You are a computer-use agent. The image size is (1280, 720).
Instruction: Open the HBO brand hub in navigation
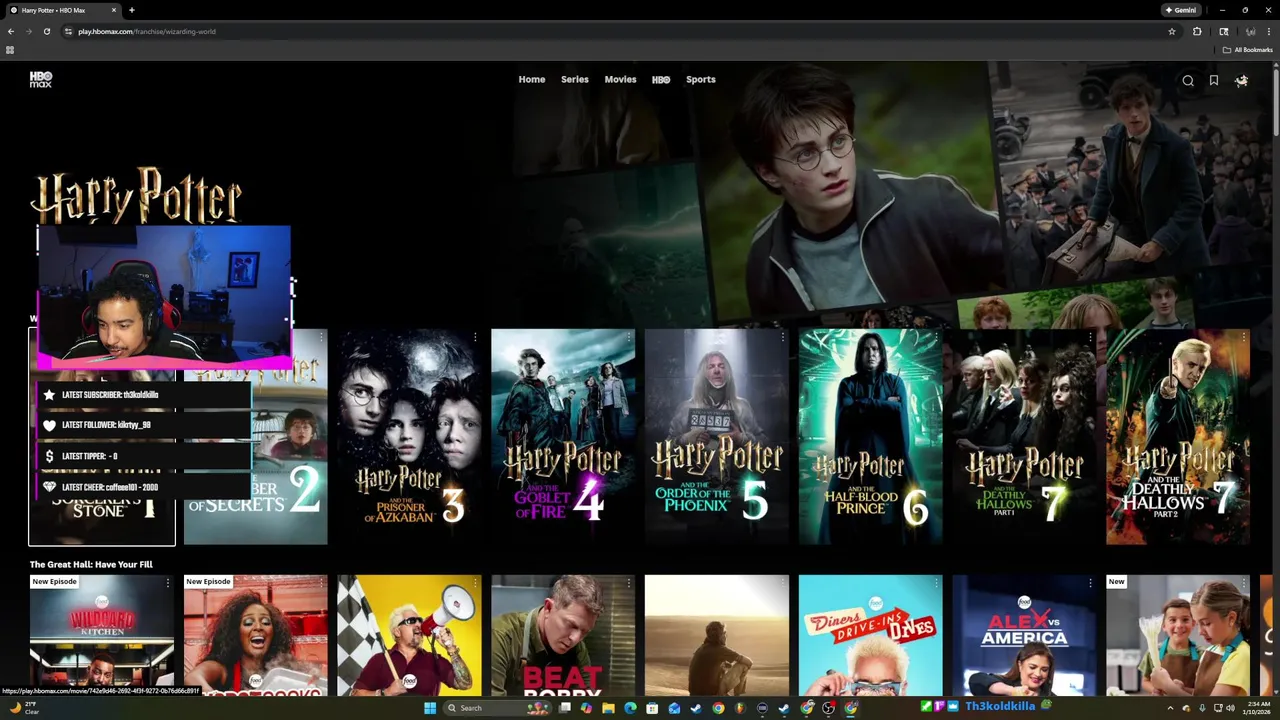[661, 80]
